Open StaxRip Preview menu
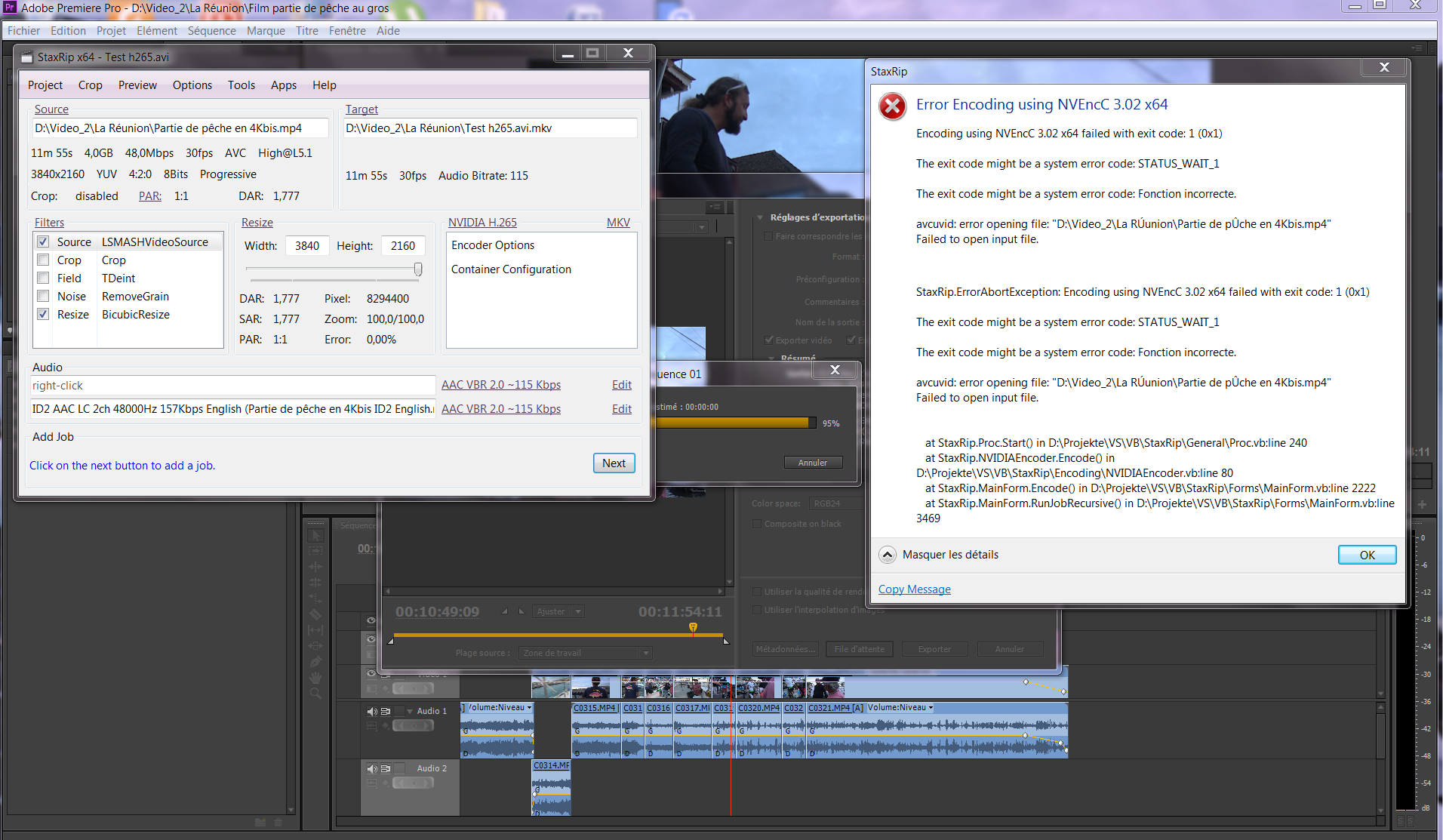 click(137, 85)
